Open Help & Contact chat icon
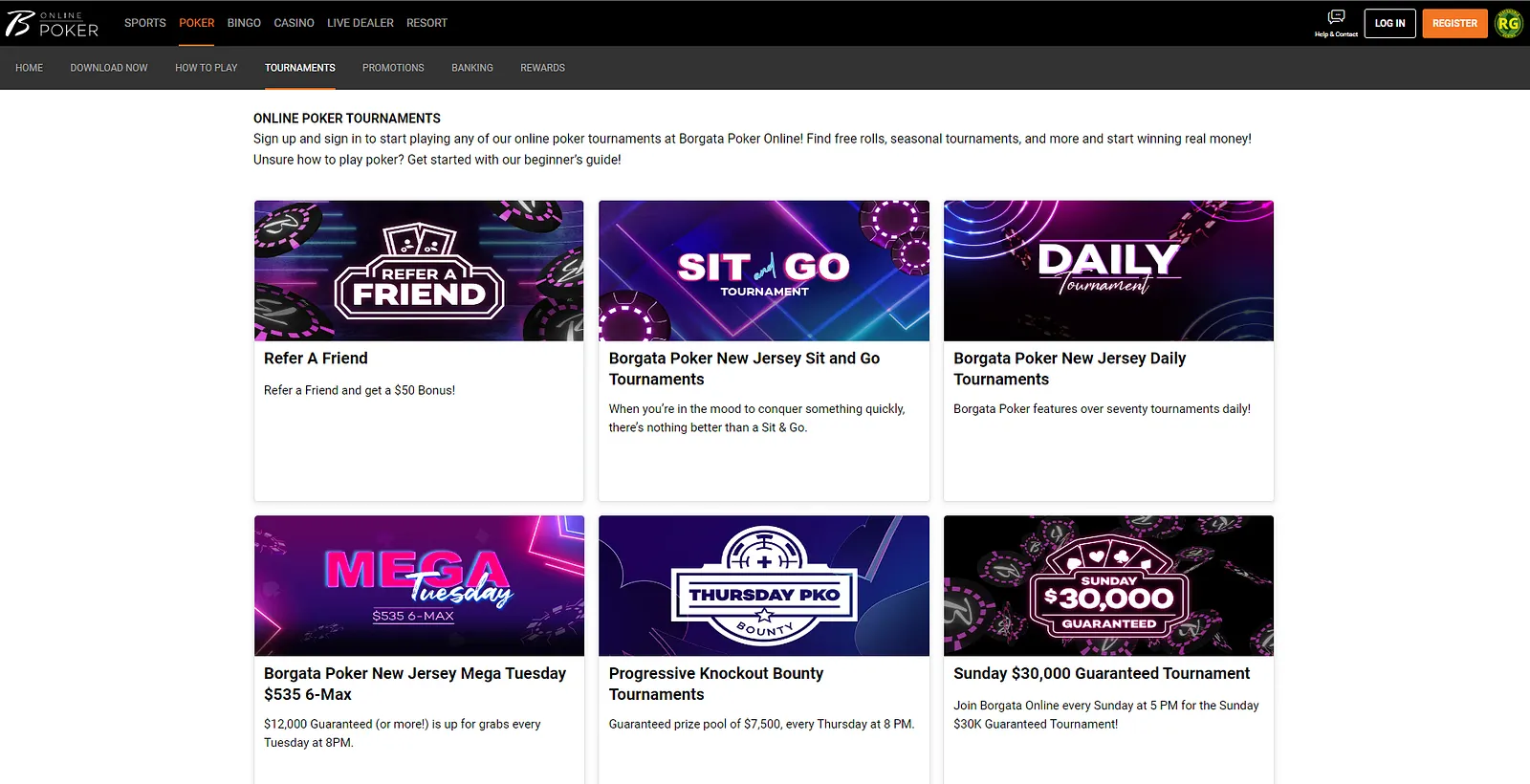This screenshot has width=1530, height=784. click(1336, 19)
